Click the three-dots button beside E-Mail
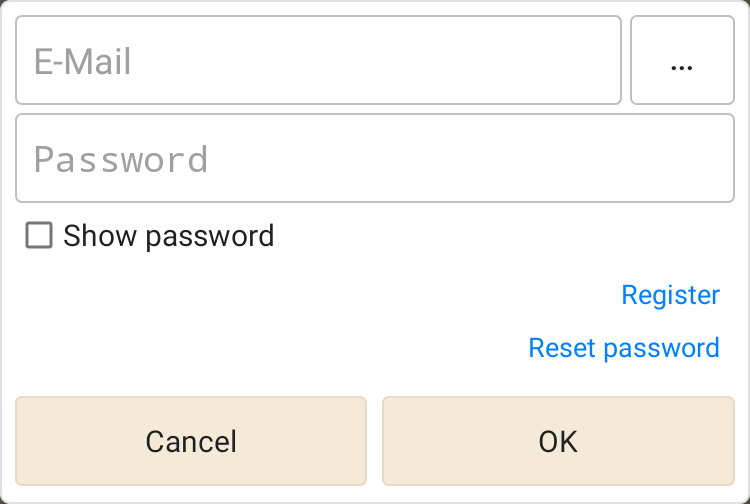The width and height of the screenshot is (750, 504). pos(682,61)
